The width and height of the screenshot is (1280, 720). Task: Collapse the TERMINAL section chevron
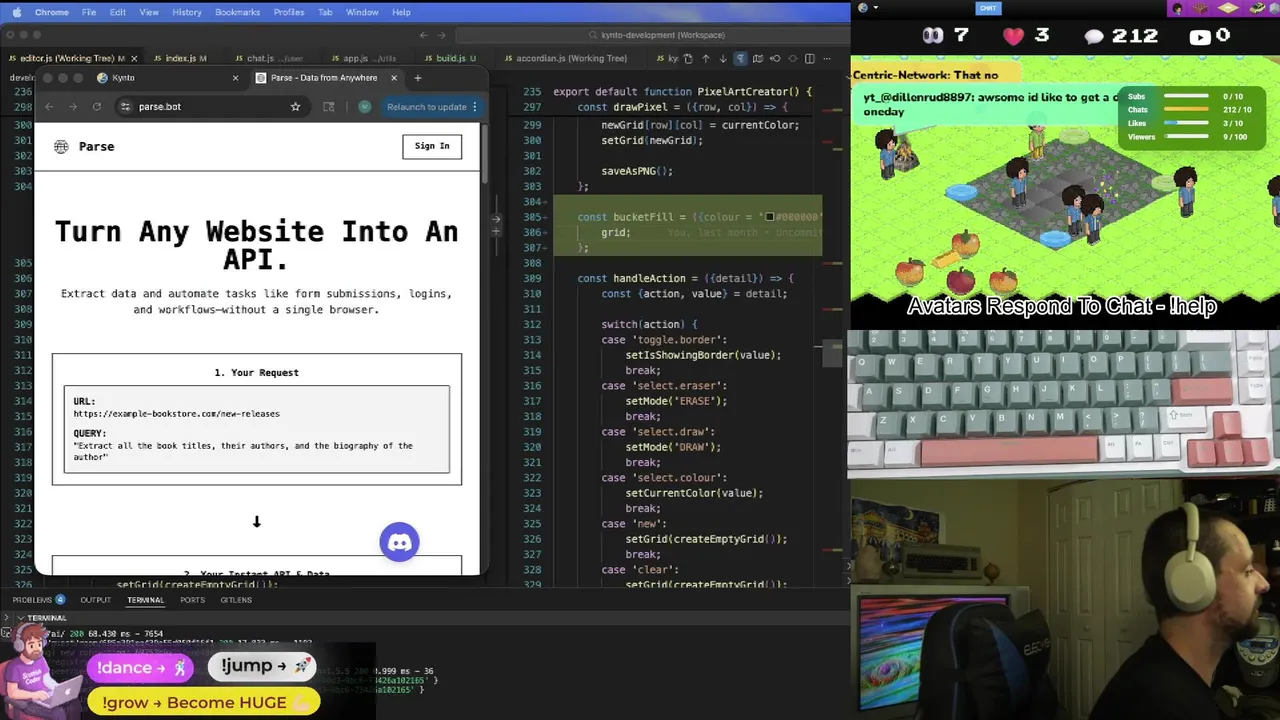coord(20,618)
